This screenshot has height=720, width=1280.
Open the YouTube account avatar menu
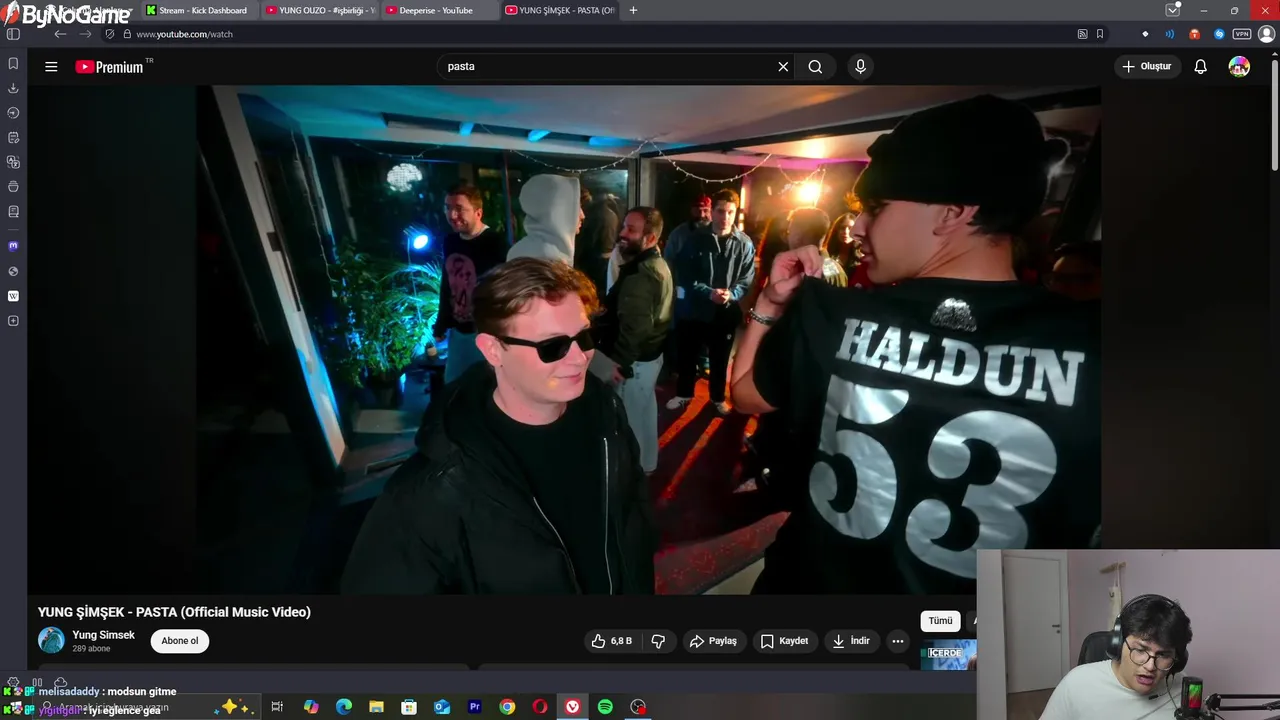[1239, 67]
